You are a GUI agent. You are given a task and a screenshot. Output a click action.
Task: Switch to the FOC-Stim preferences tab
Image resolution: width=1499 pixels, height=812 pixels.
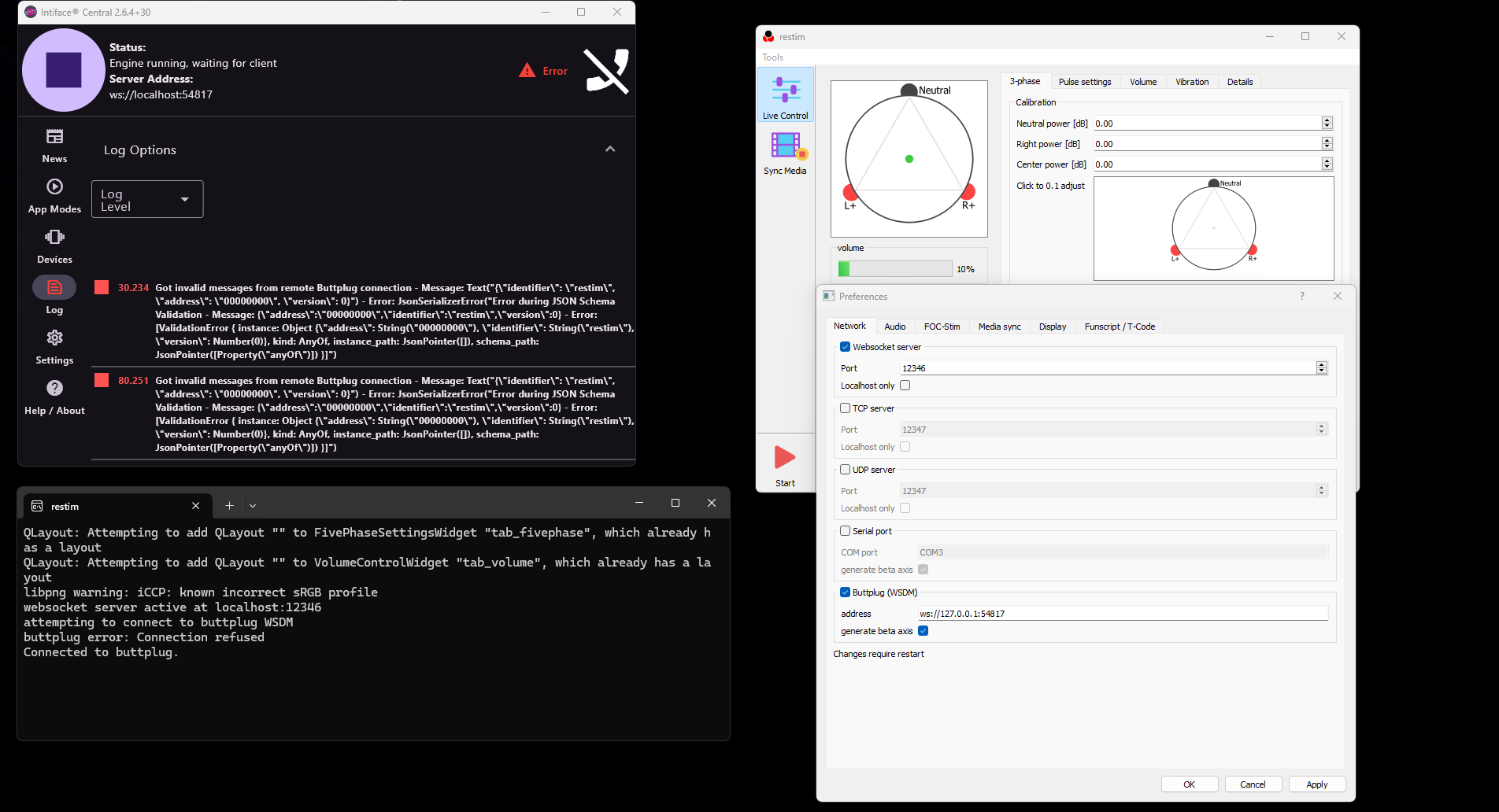click(942, 327)
